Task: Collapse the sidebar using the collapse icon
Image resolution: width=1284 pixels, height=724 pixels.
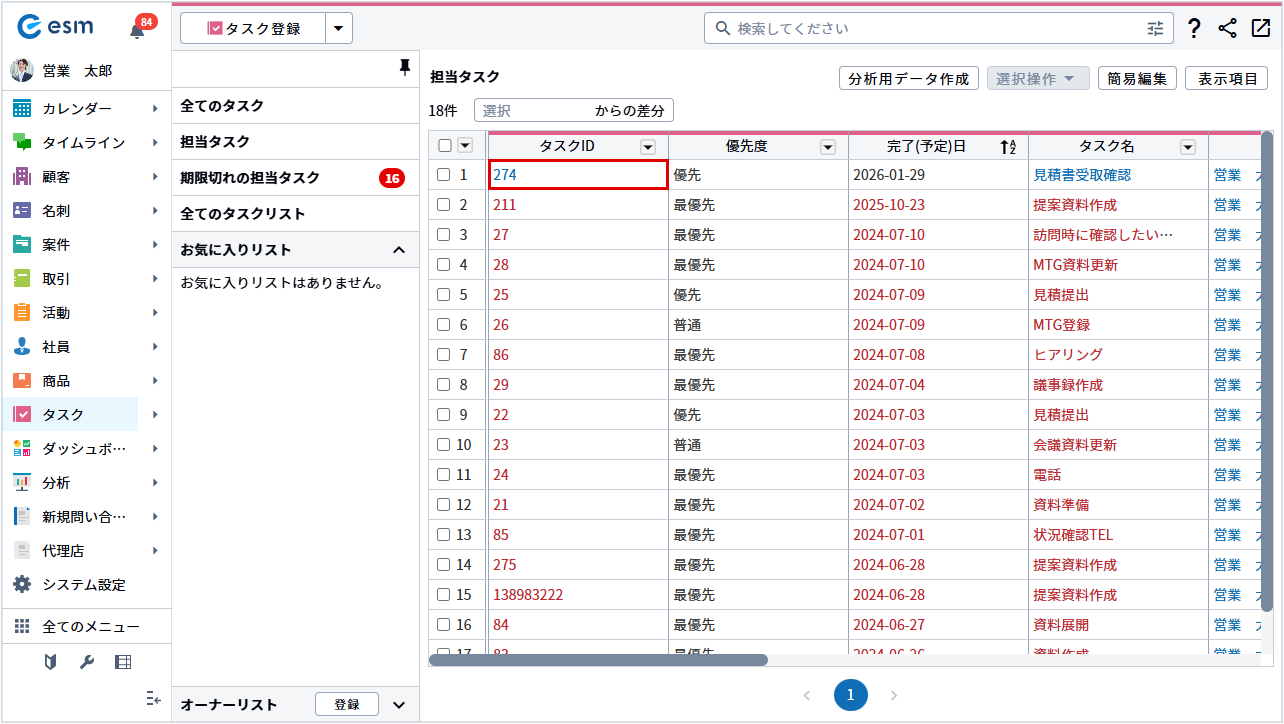Action: pyautogui.click(x=153, y=698)
